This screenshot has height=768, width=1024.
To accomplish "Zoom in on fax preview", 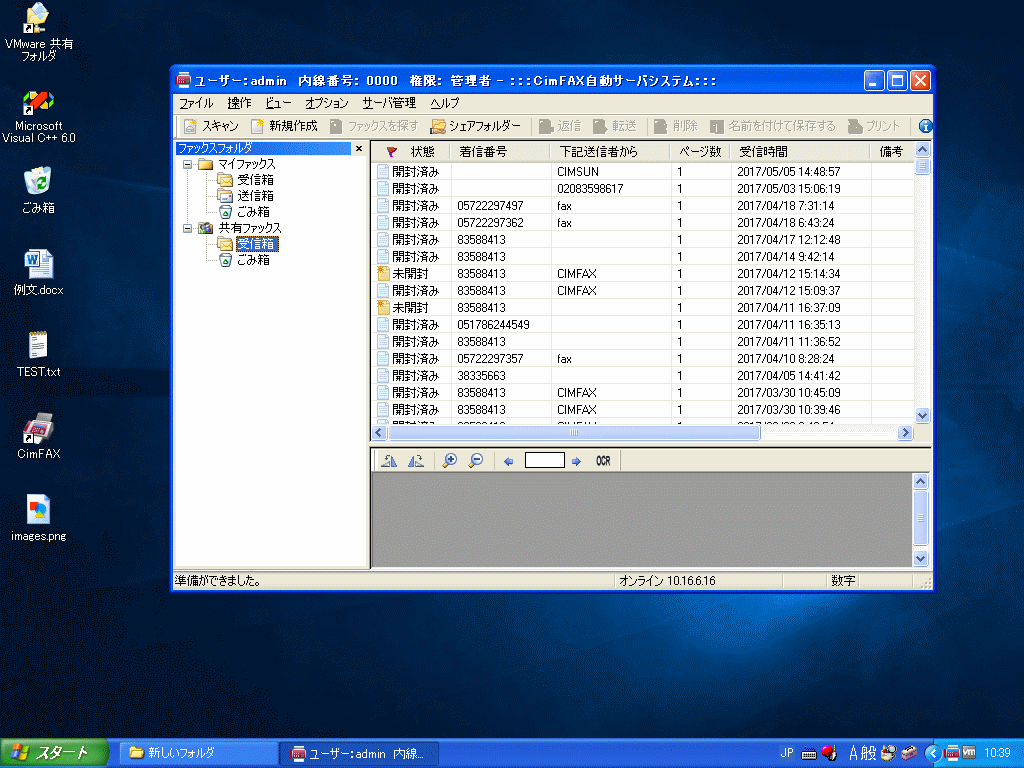I will click(449, 461).
